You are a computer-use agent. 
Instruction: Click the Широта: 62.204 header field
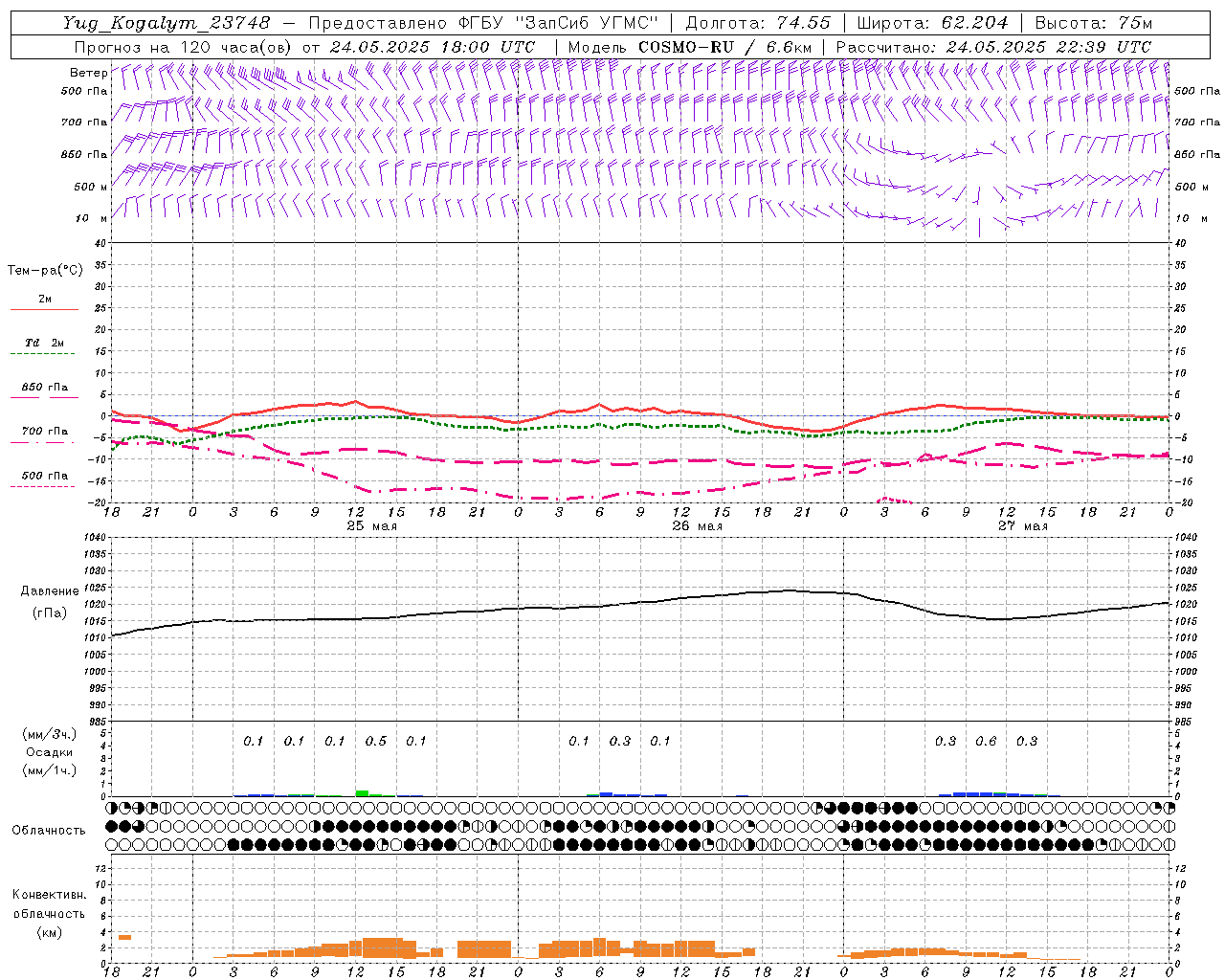[932, 23]
